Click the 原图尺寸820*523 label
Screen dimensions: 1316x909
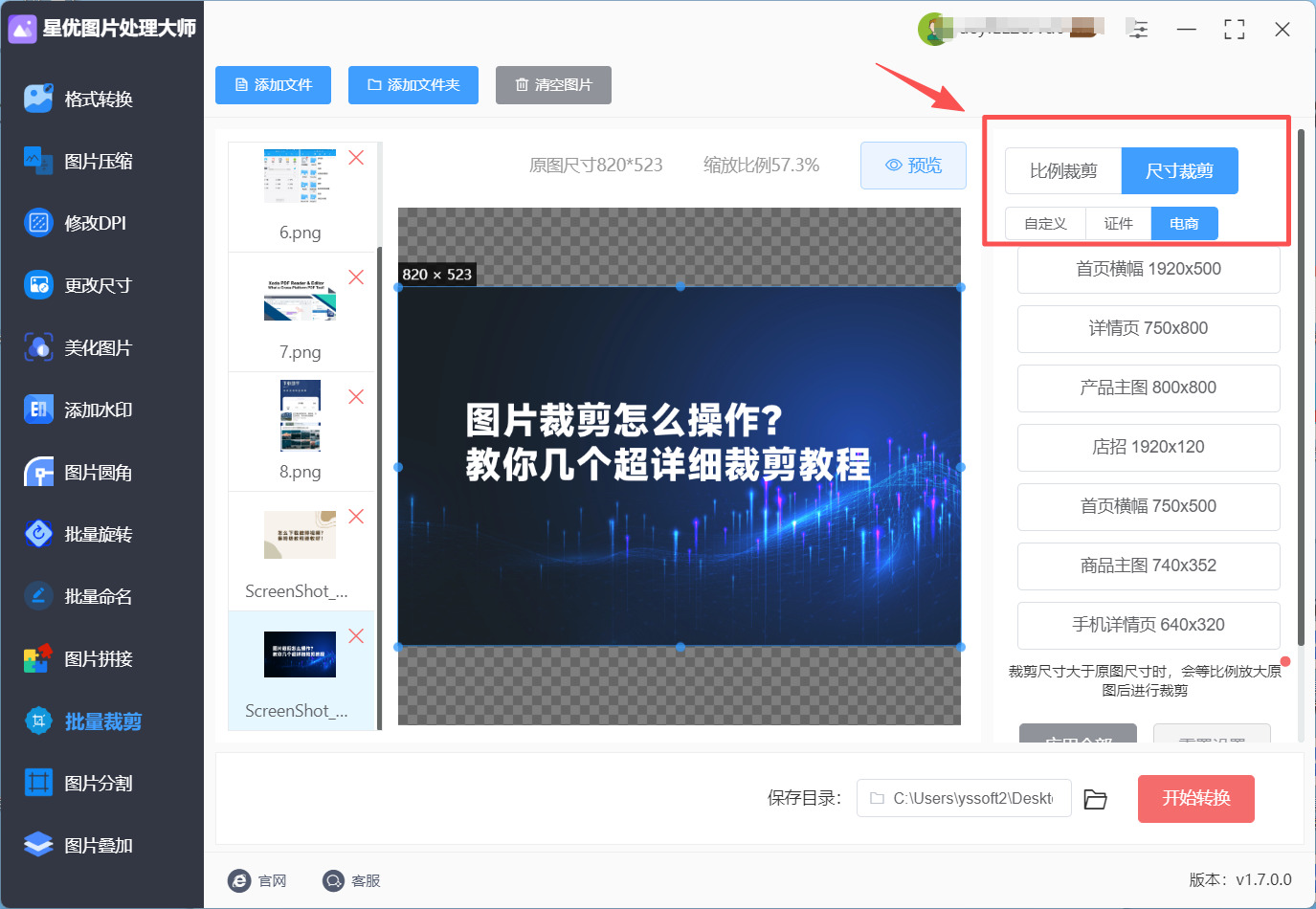click(x=596, y=166)
